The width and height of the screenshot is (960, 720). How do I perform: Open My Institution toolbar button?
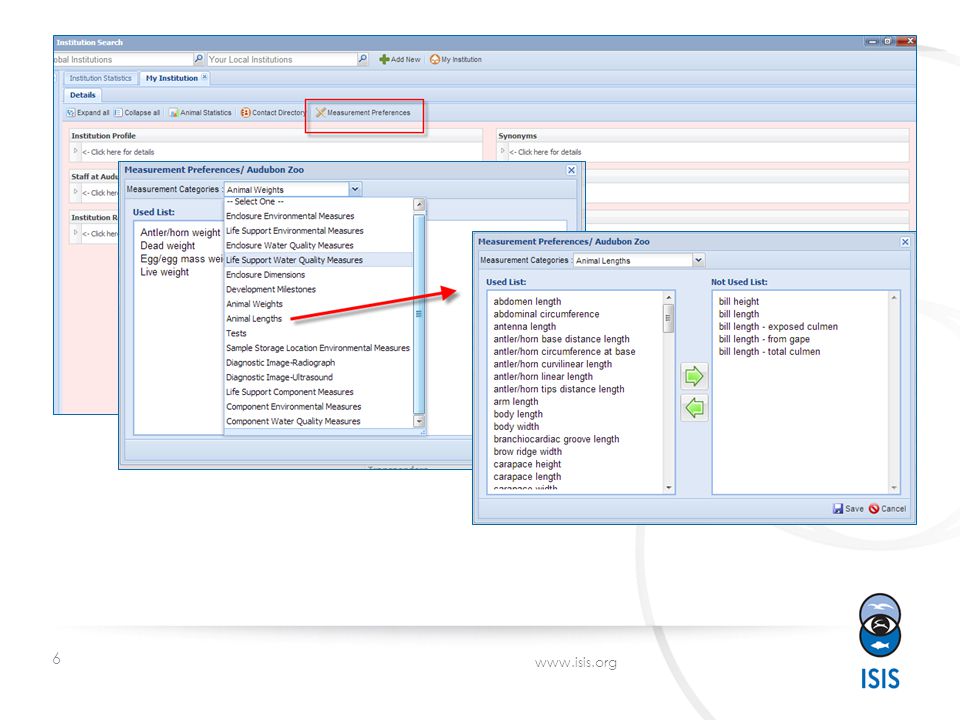[x=456, y=59]
